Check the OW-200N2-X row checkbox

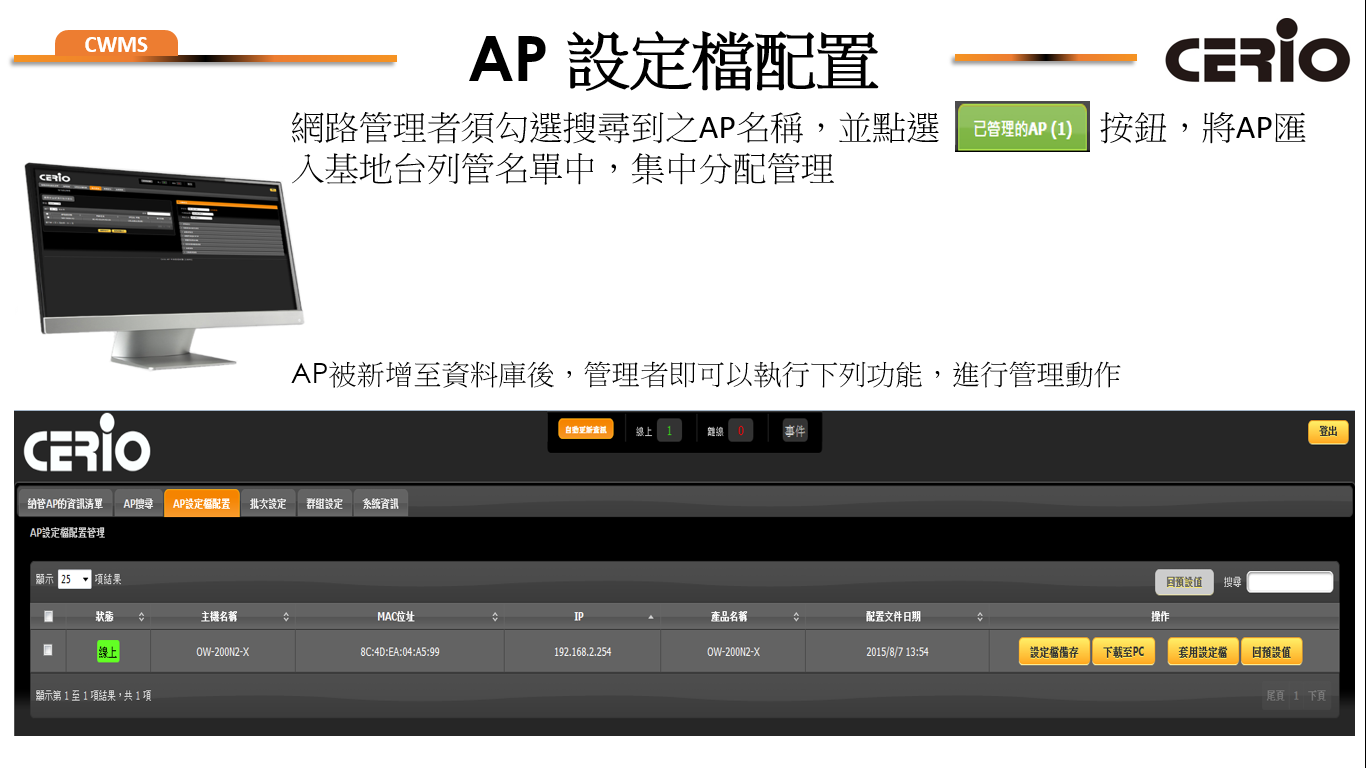(48, 650)
